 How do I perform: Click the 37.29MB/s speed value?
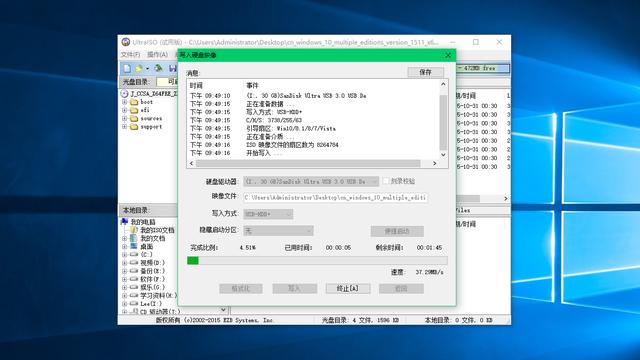(x=429, y=272)
